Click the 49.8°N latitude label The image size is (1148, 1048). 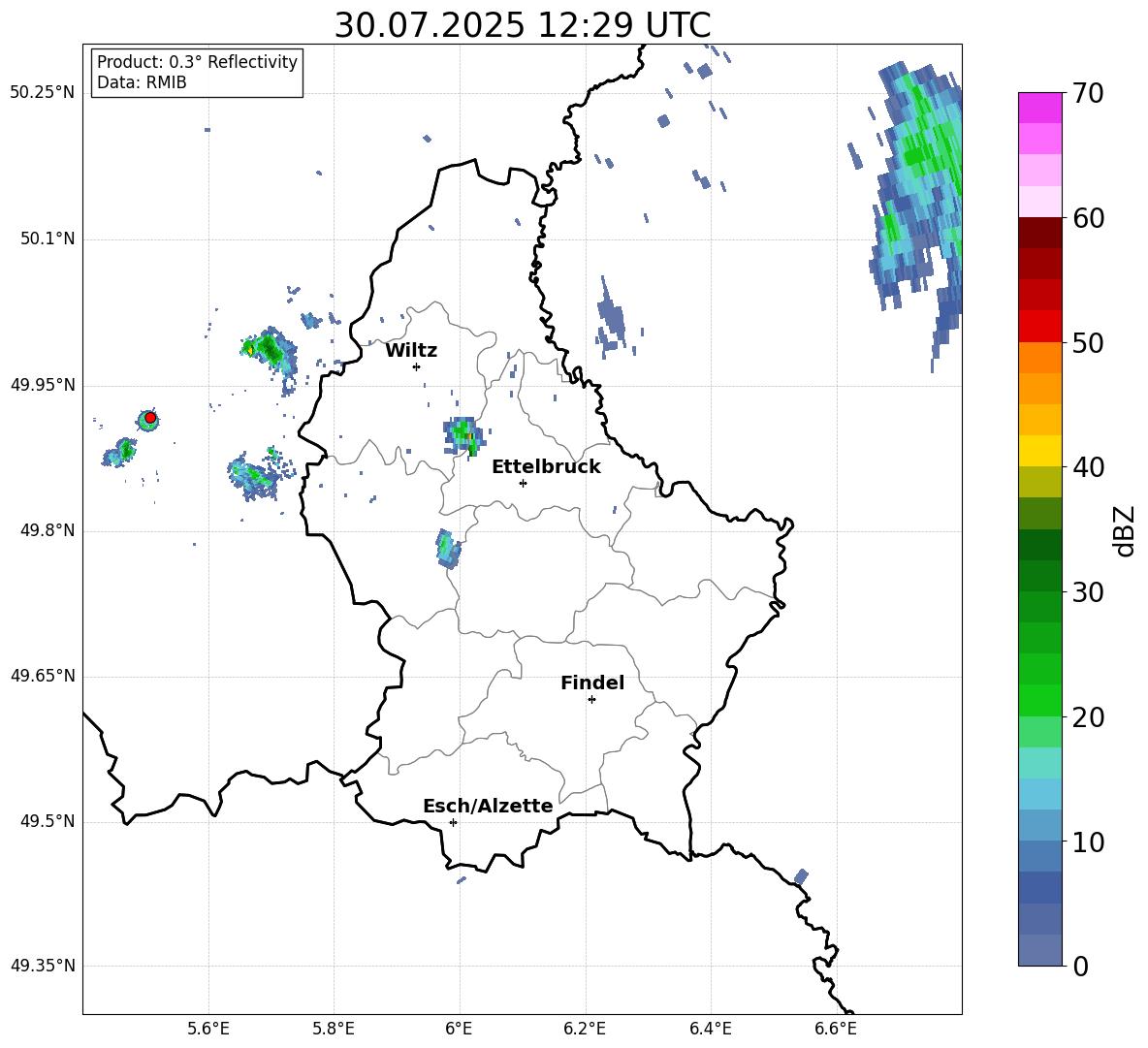[47, 530]
